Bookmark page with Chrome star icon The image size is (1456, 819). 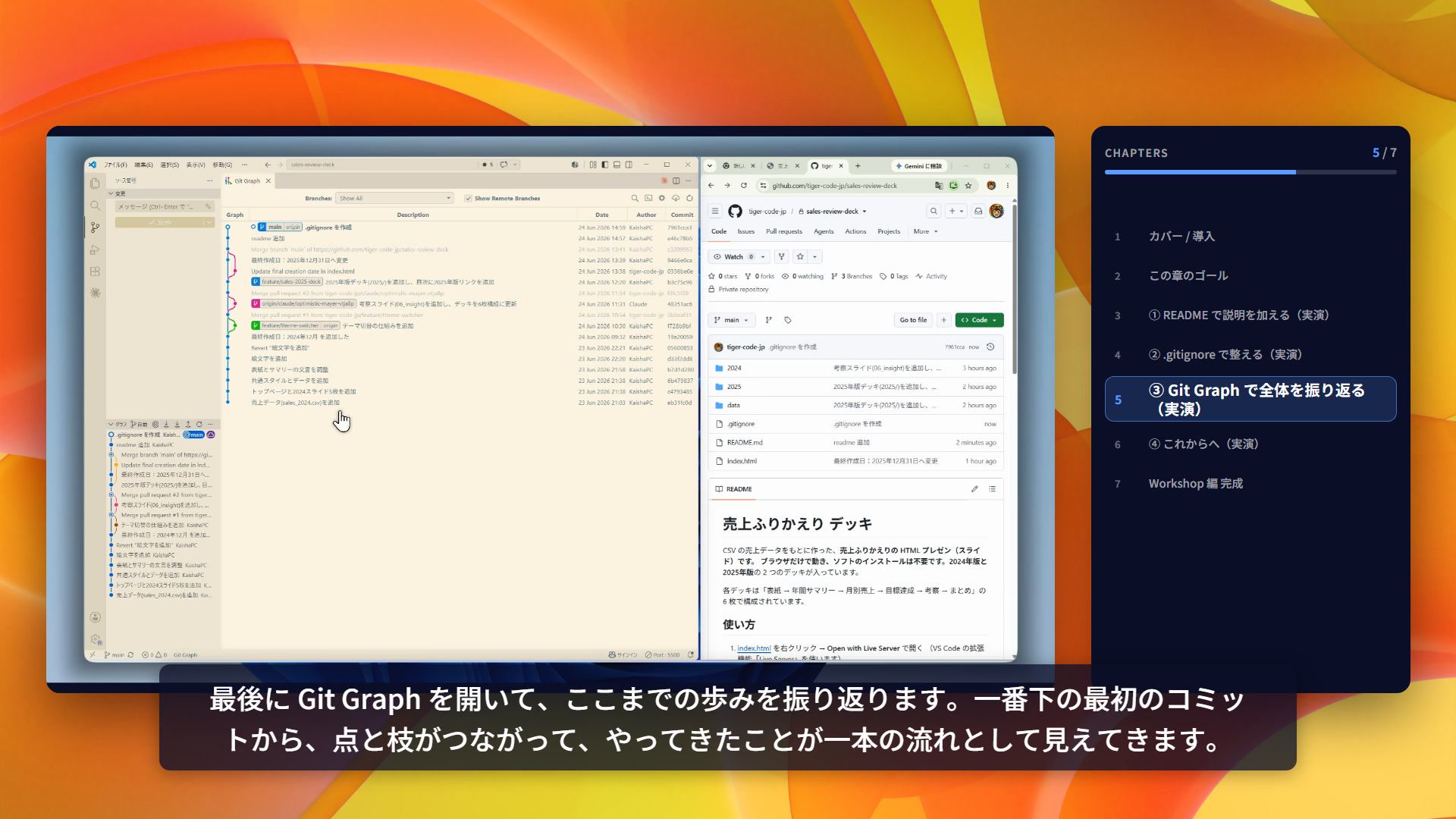coord(968,186)
